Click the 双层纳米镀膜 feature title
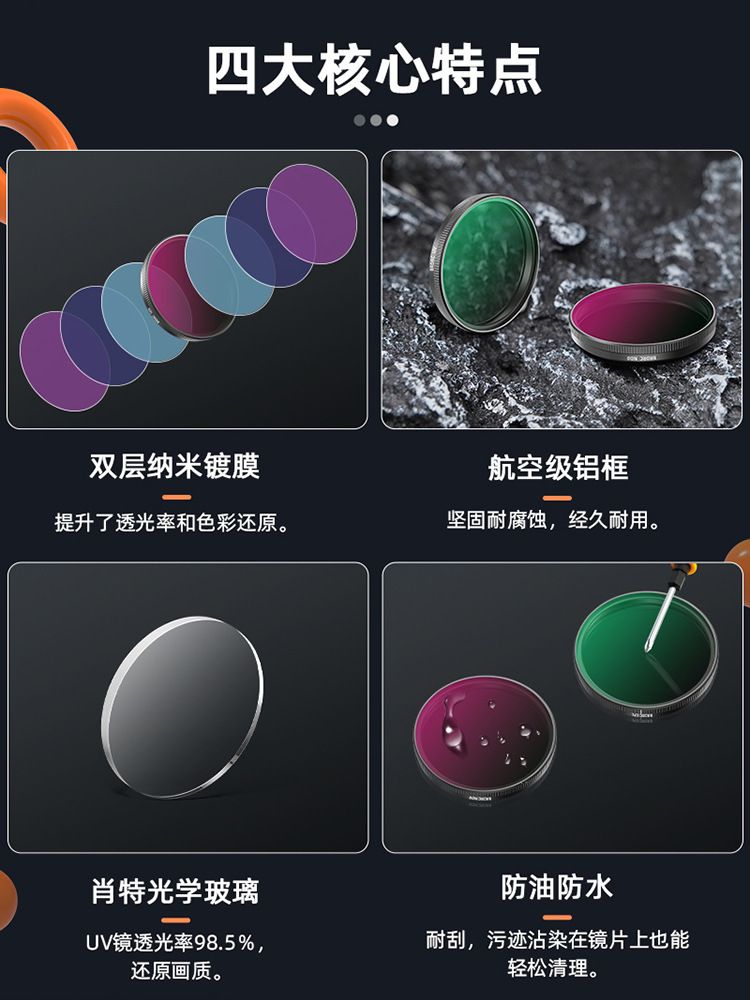 pyautogui.click(x=175, y=466)
